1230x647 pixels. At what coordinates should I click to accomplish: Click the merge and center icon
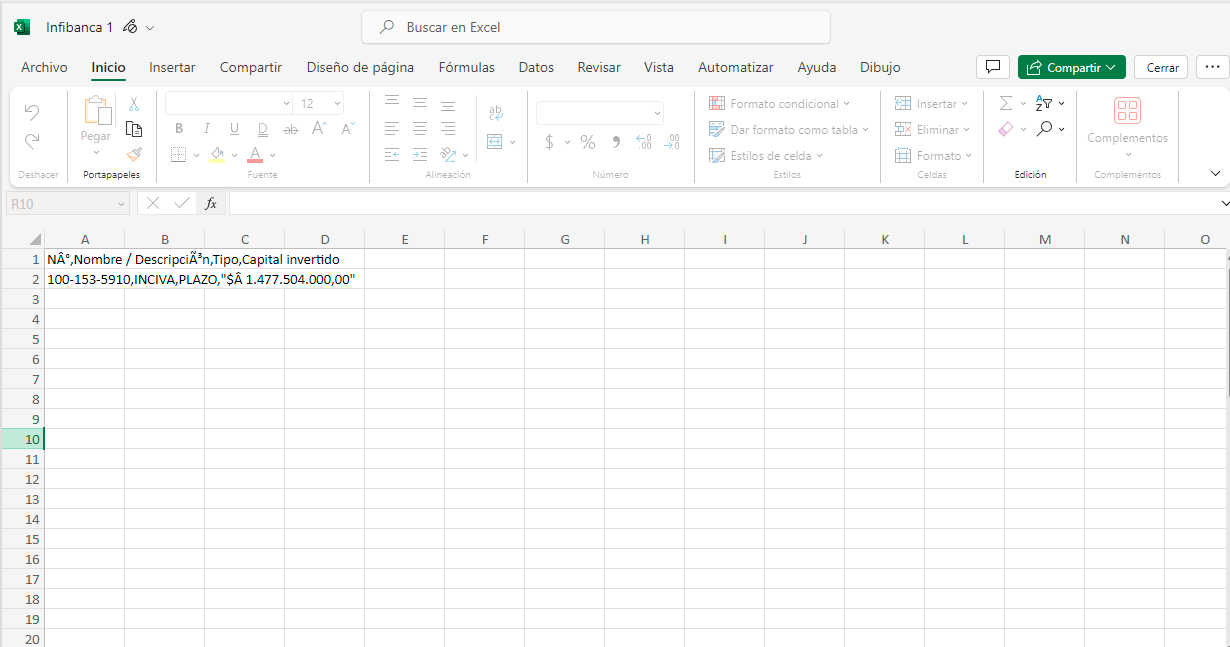click(495, 142)
